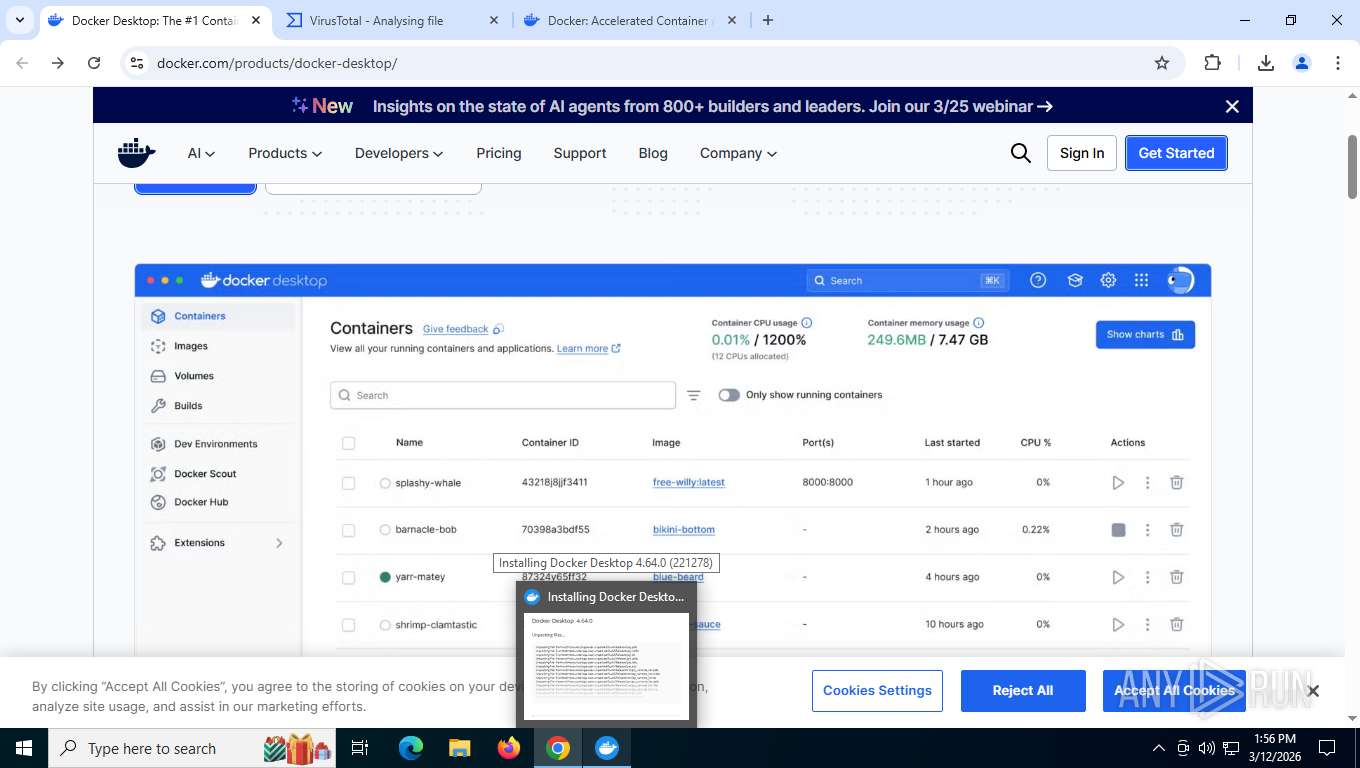The width and height of the screenshot is (1360, 768).
Task: Open the Support menu item
Action: [580, 153]
